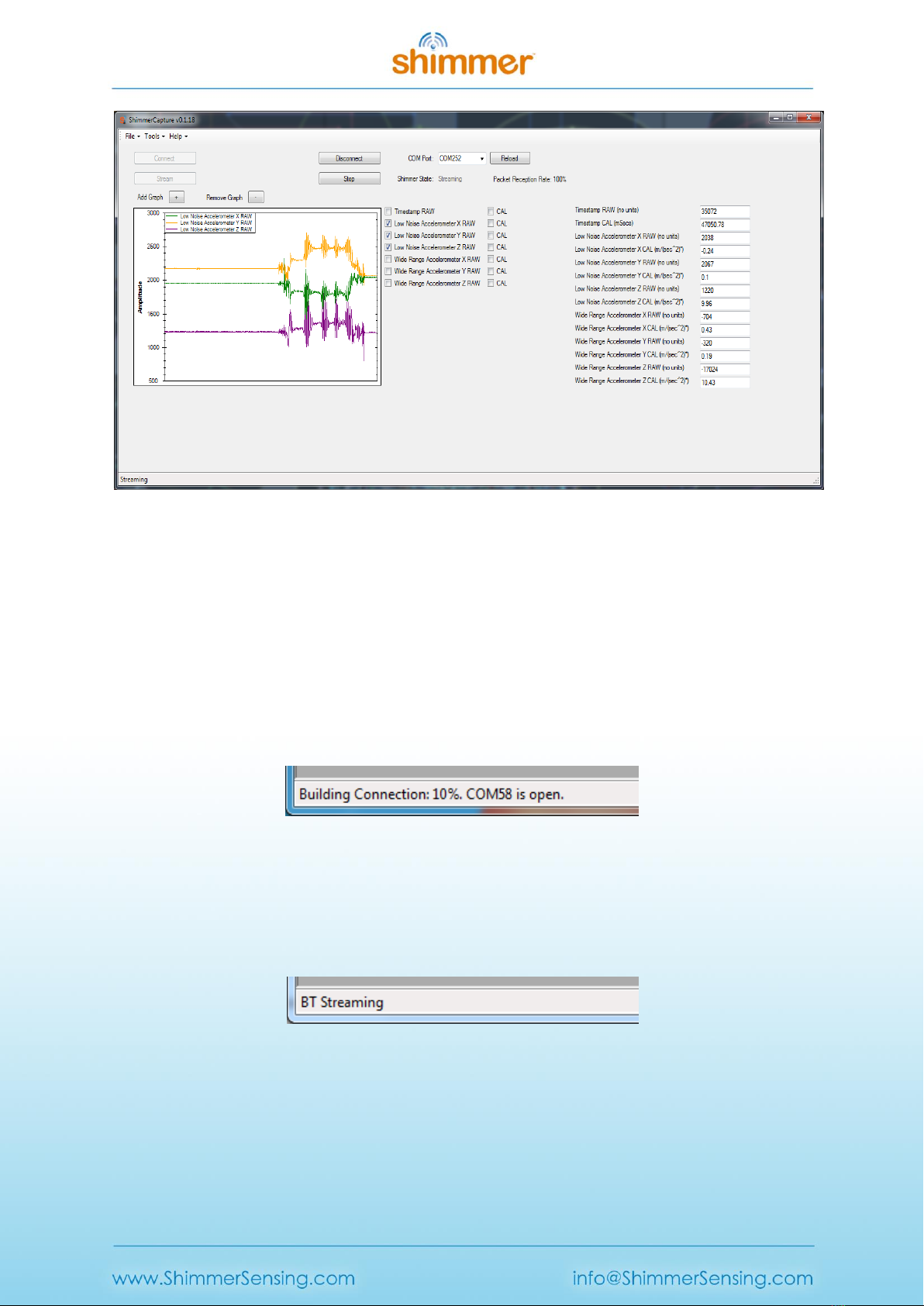Close the ShimmerCapture window
This screenshot has height=1306, width=924.
[x=808, y=117]
